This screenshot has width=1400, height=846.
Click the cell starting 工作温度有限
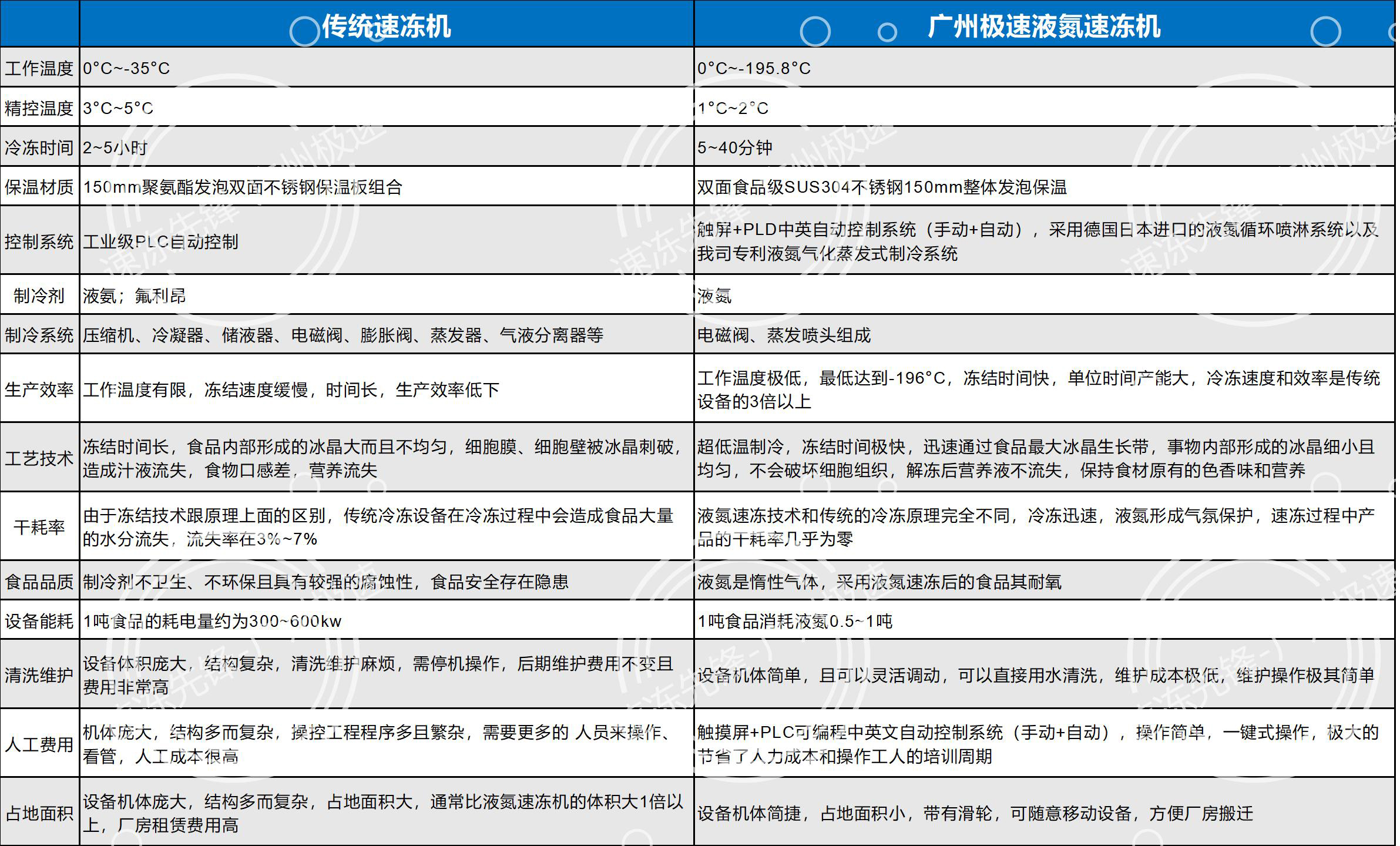(387, 388)
